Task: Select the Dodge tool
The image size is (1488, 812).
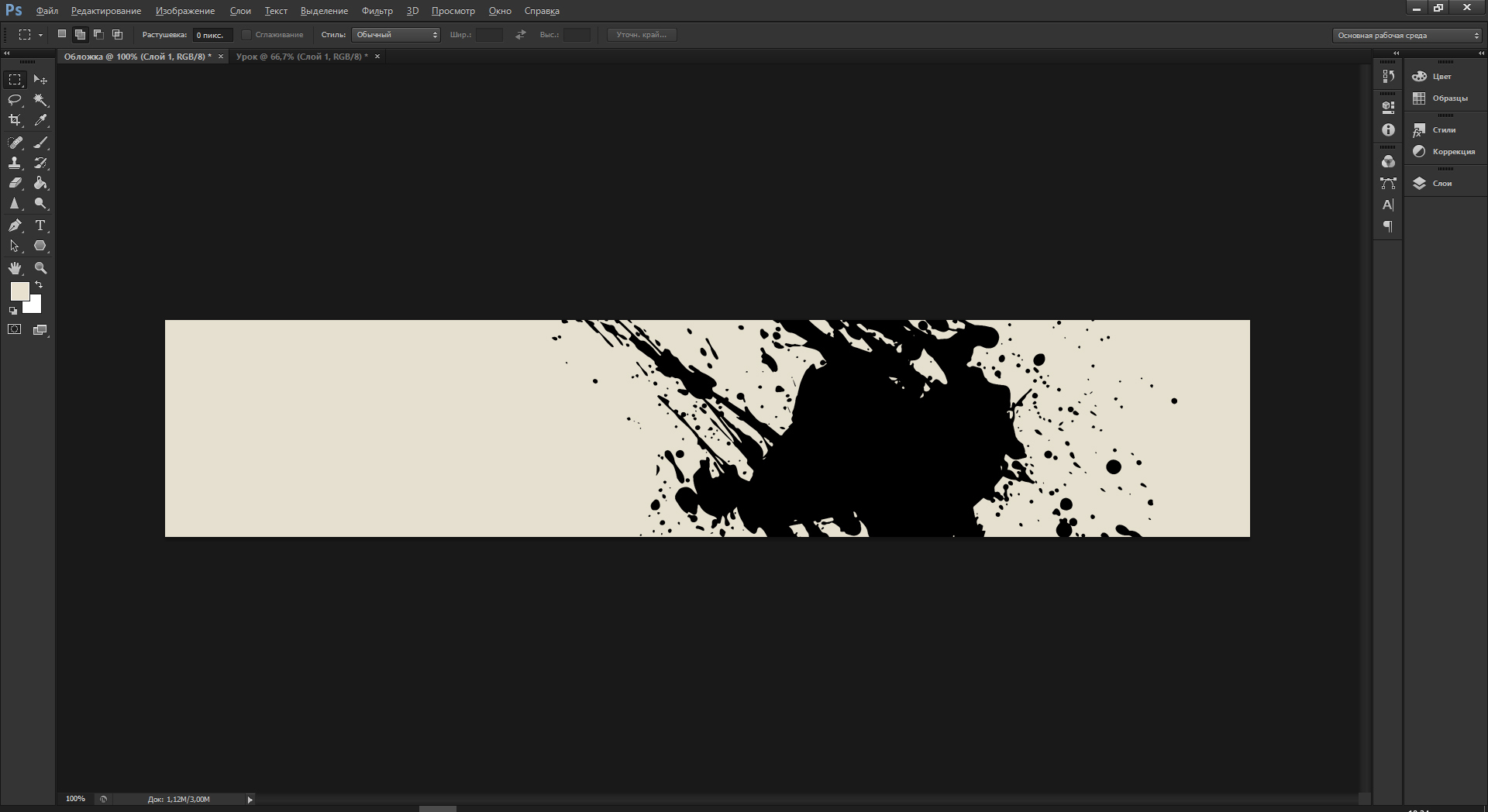Action: (x=40, y=203)
